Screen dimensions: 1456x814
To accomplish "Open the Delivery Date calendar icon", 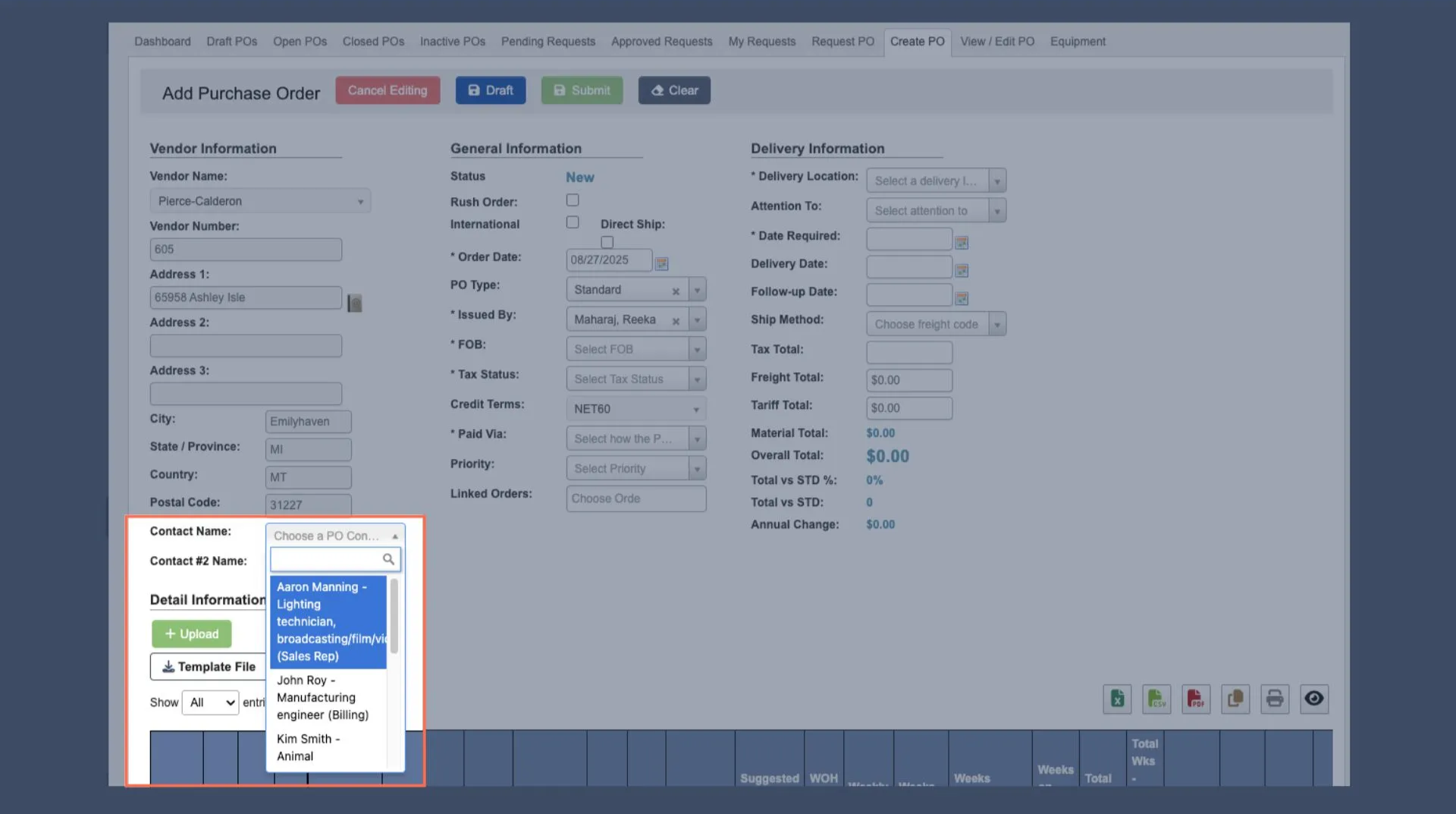I will (962, 270).
